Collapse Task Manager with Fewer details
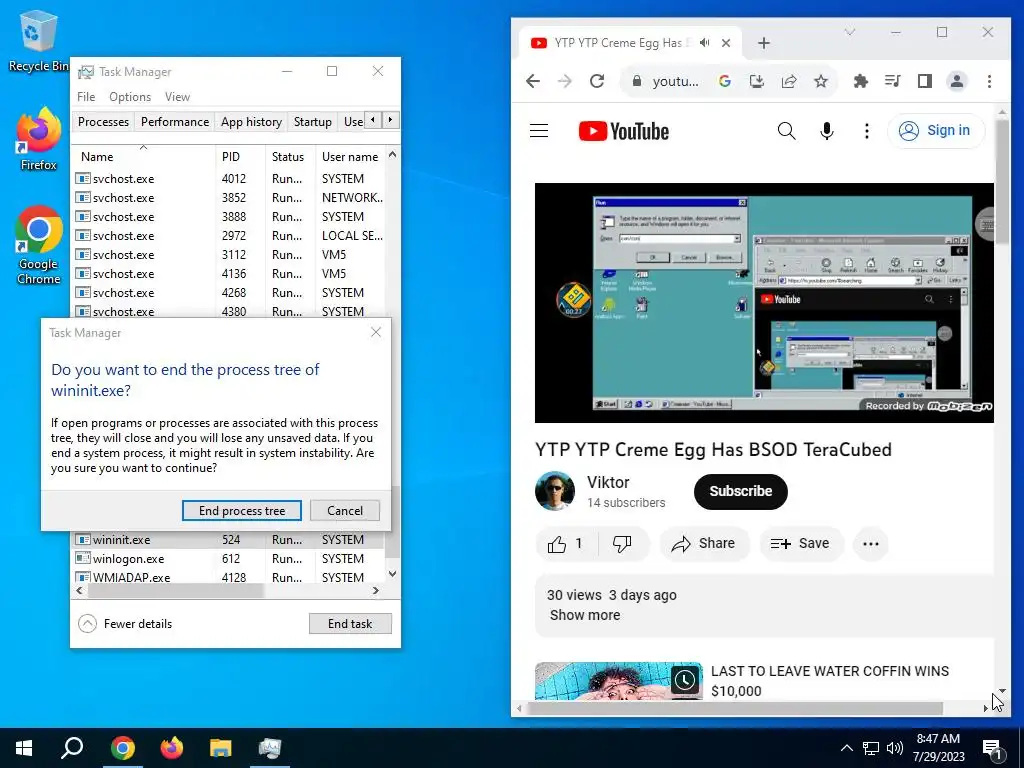Viewport: 1024px width, 768px height. (x=125, y=624)
